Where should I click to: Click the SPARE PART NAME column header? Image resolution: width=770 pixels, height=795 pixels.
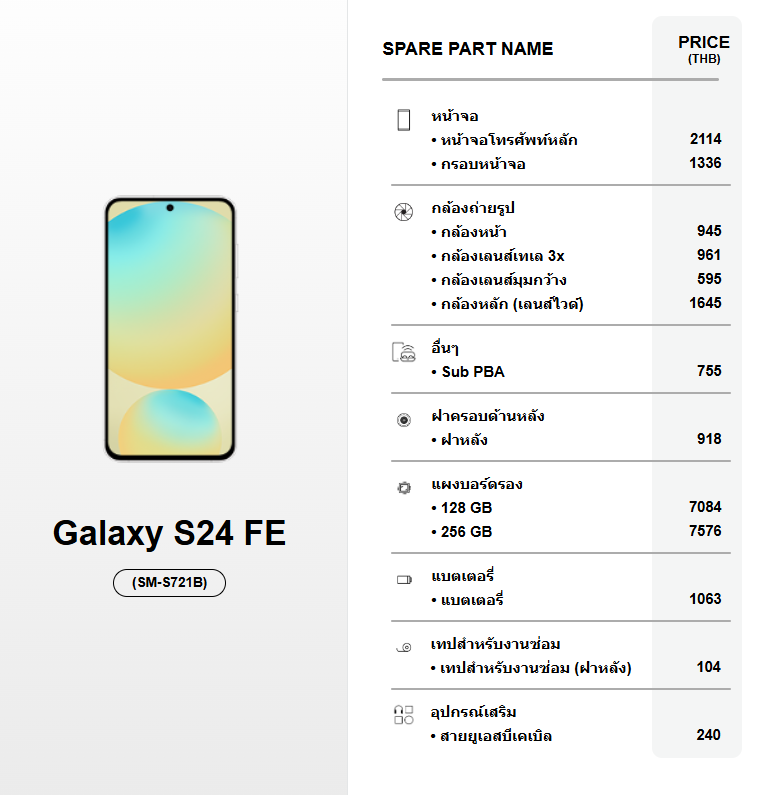[x=467, y=49]
